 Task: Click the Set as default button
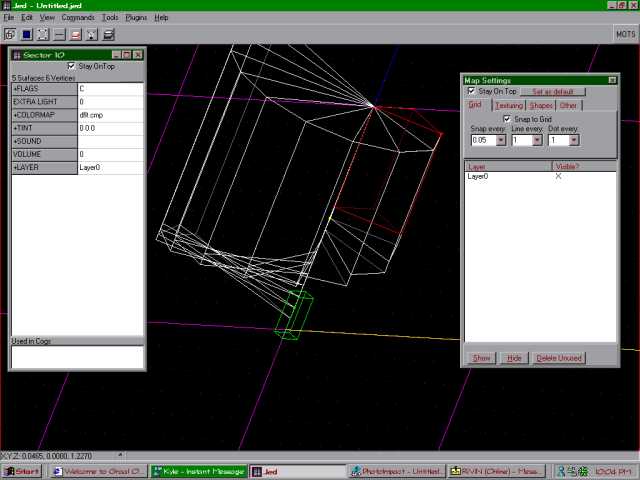coord(553,91)
